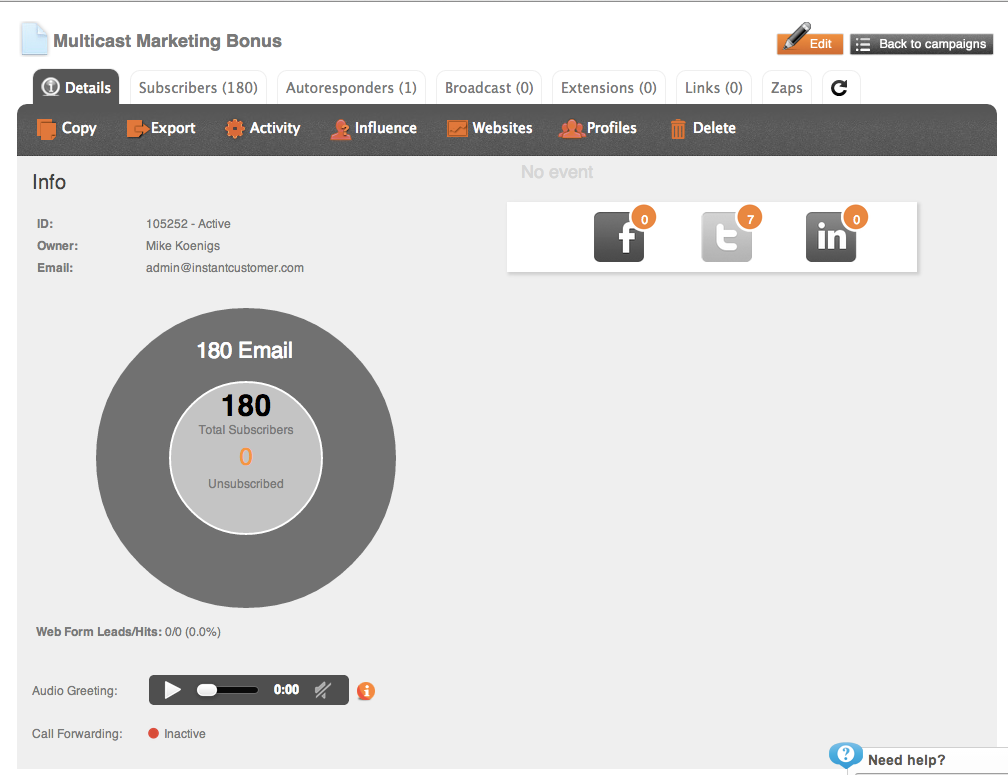Mute the audio greeting player
Viewport: 1008px width, 775px height.
[323, 690]
